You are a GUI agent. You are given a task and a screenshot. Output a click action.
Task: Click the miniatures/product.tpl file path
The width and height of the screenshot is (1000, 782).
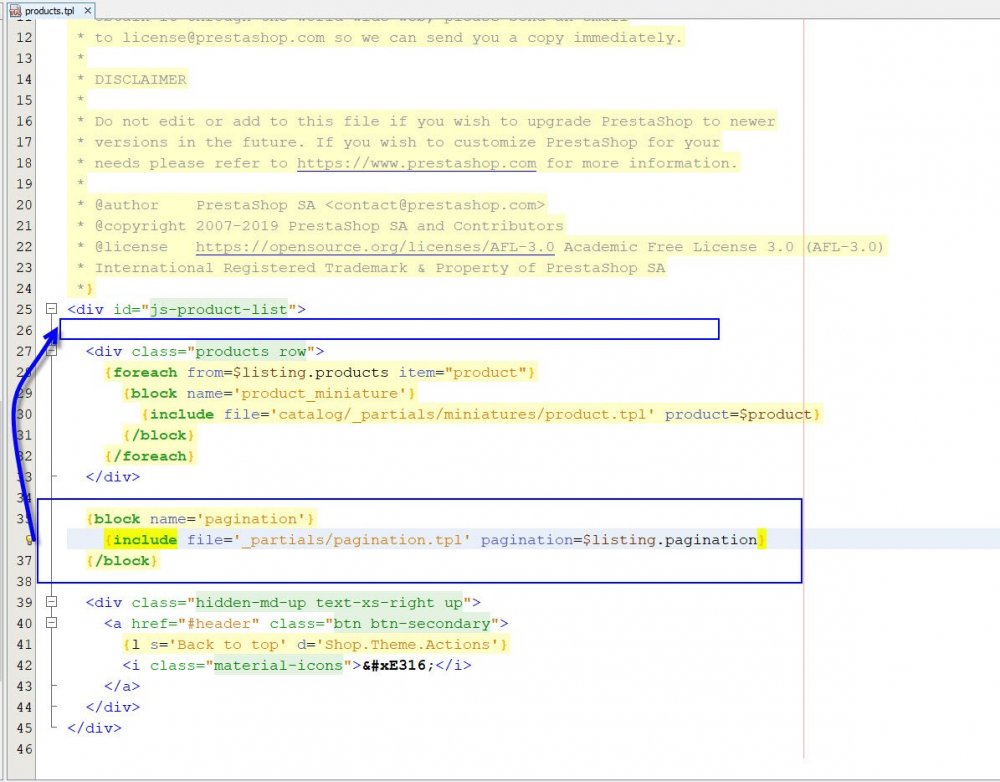pos(463,415)
